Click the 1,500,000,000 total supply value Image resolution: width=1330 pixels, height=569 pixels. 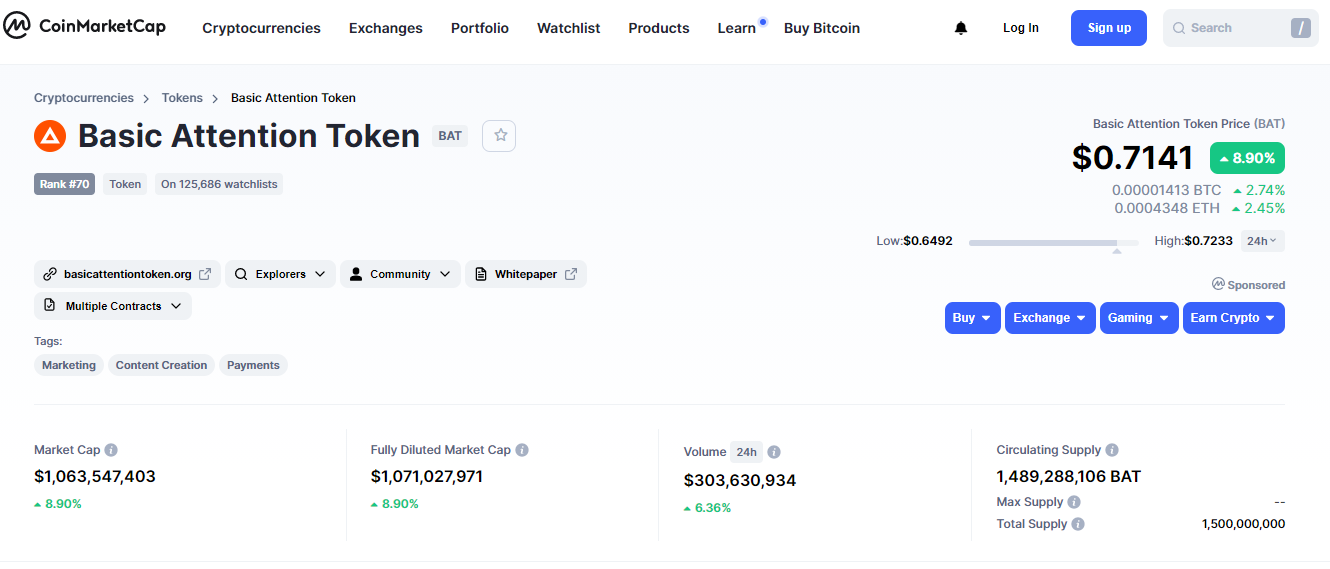tap(1243, 524)
